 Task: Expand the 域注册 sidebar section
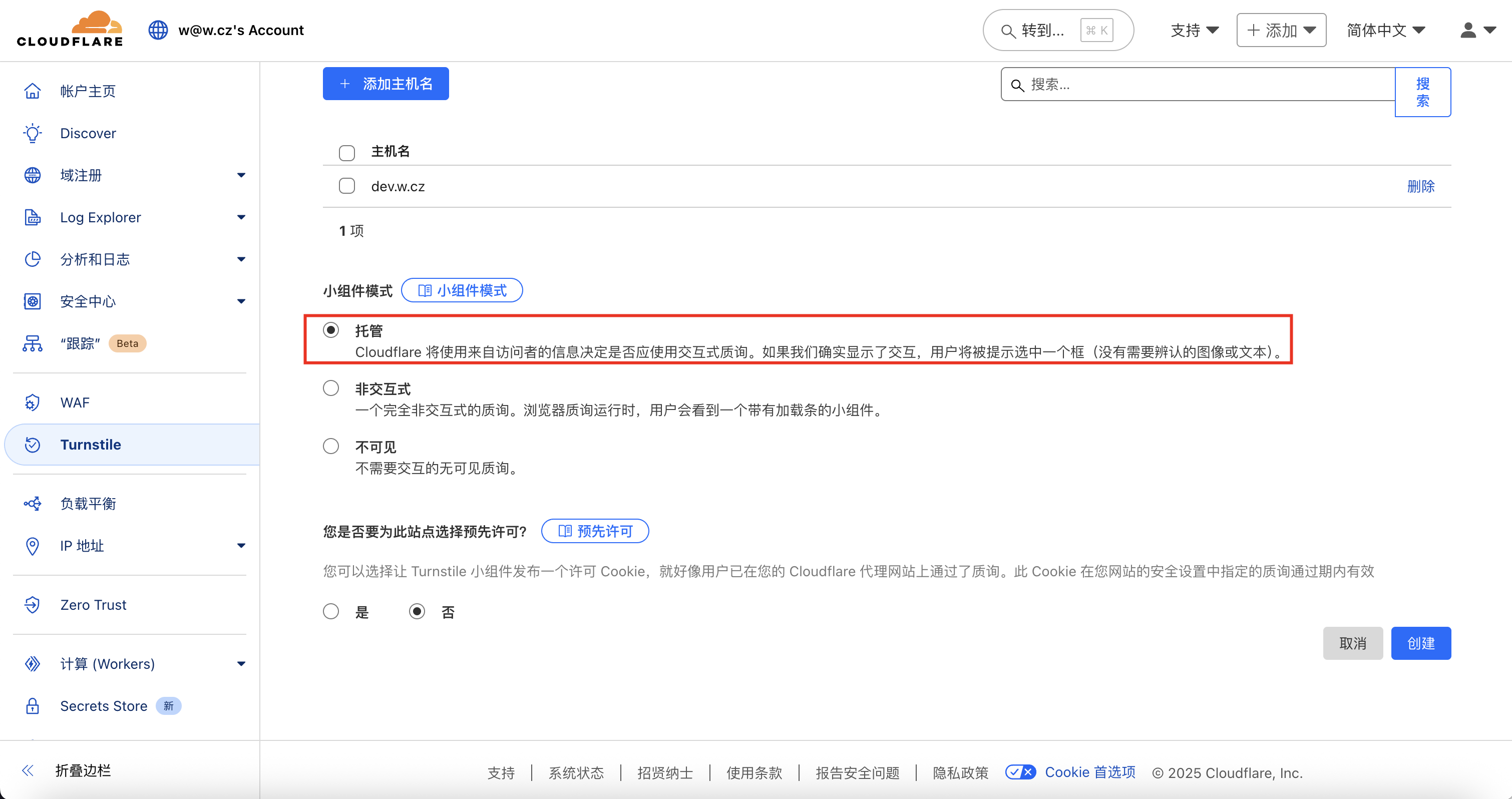point(241,175)
